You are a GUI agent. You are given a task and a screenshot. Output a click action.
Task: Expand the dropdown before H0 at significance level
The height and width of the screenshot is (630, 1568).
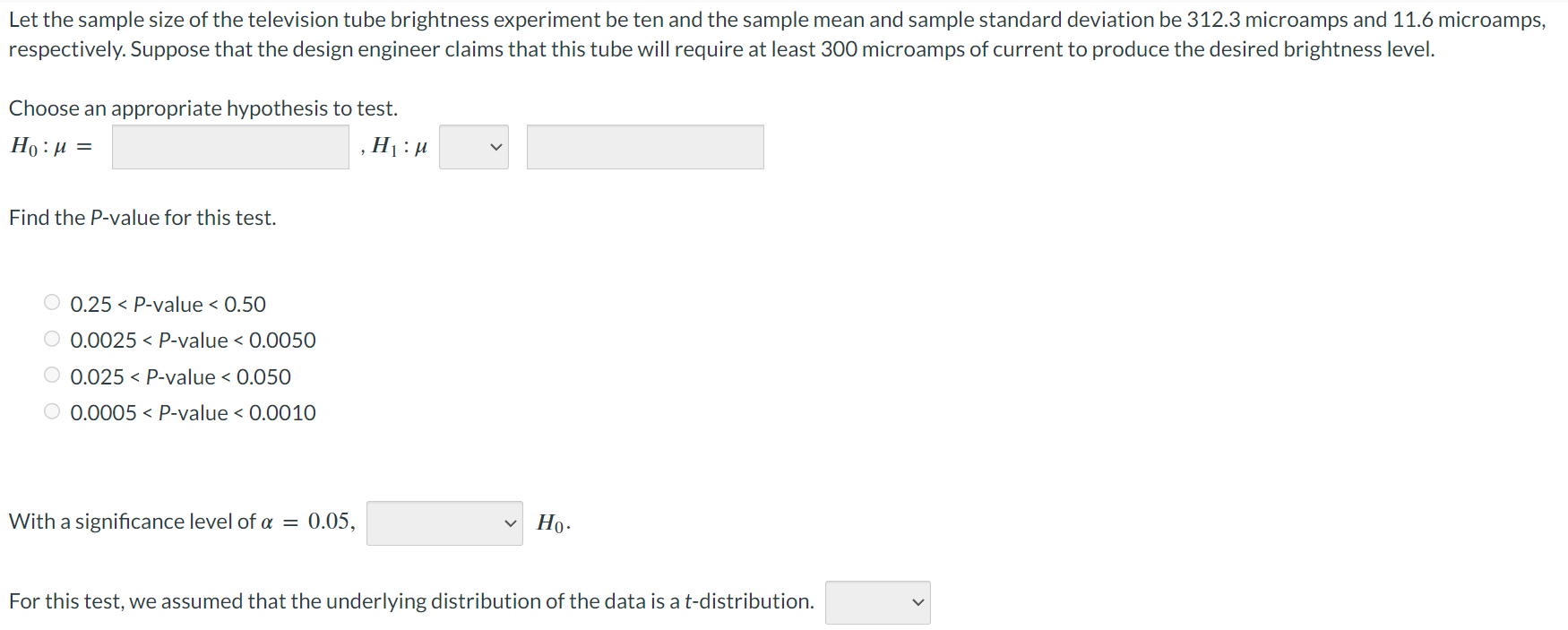(x=444, y=523)
